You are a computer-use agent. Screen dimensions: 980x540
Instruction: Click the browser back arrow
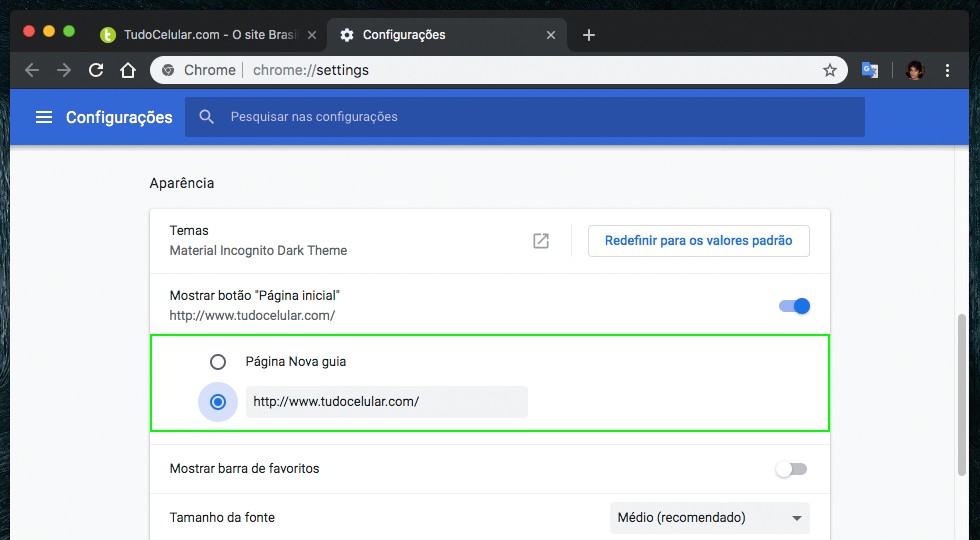32,70
